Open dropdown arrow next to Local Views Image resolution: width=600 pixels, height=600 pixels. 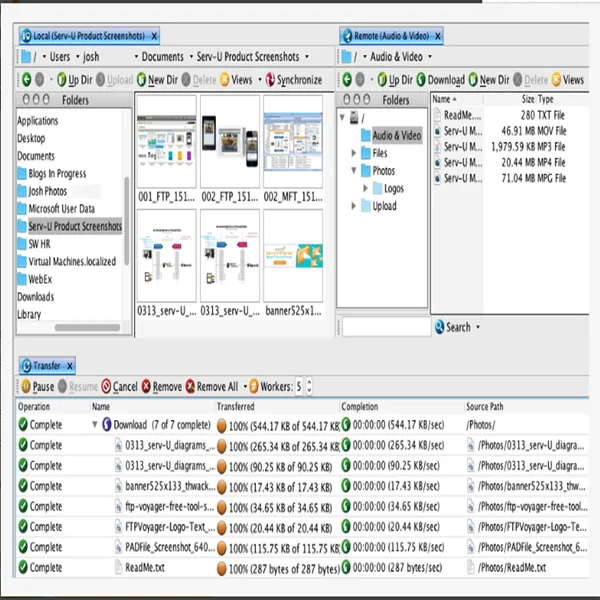[x=260, y=80]
